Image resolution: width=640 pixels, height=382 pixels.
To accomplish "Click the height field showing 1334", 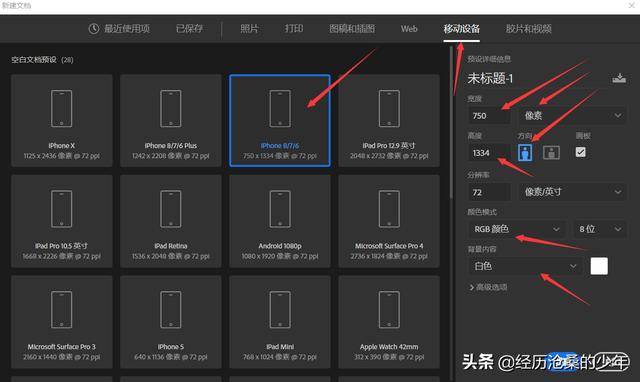I will 489,153.
